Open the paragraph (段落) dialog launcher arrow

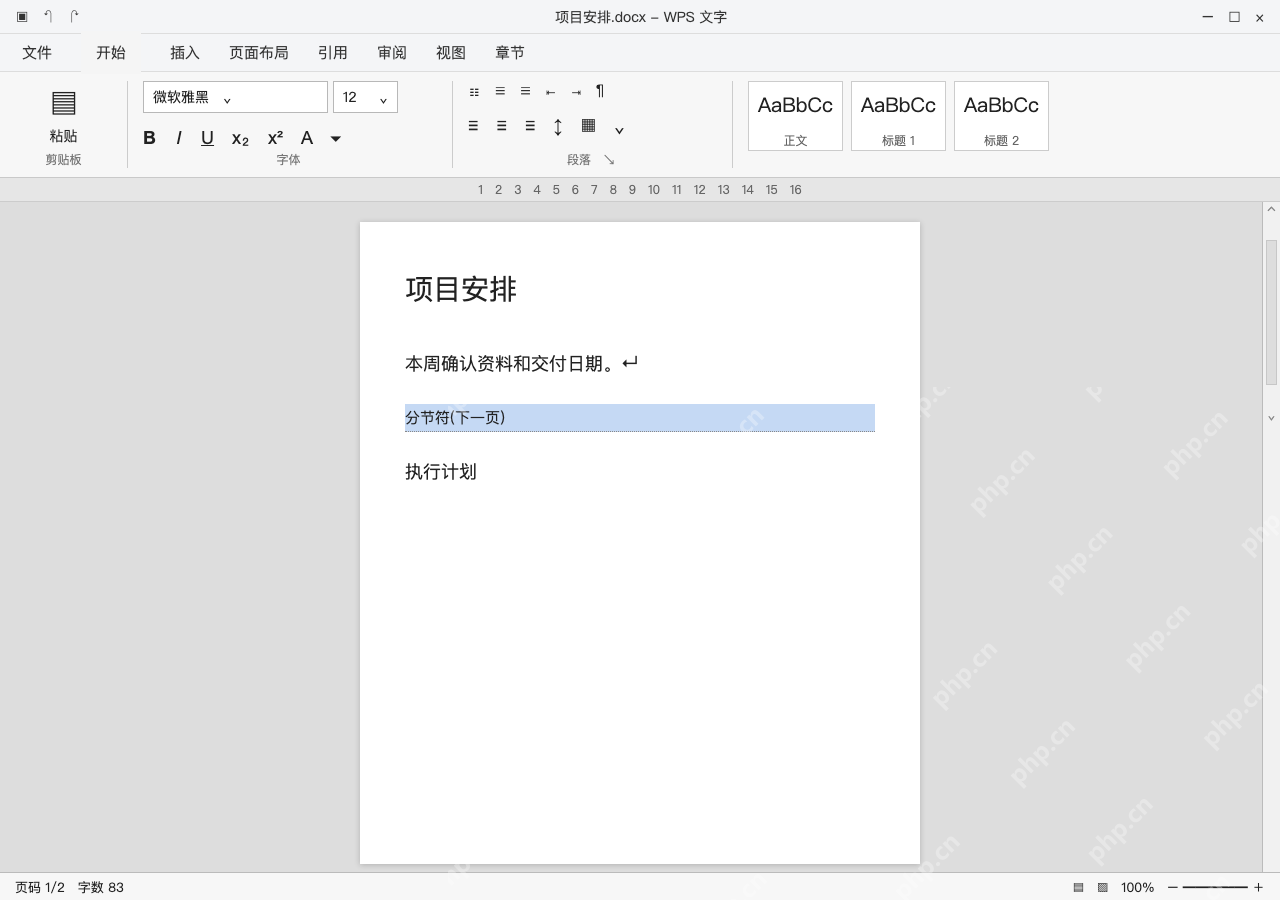609,160
